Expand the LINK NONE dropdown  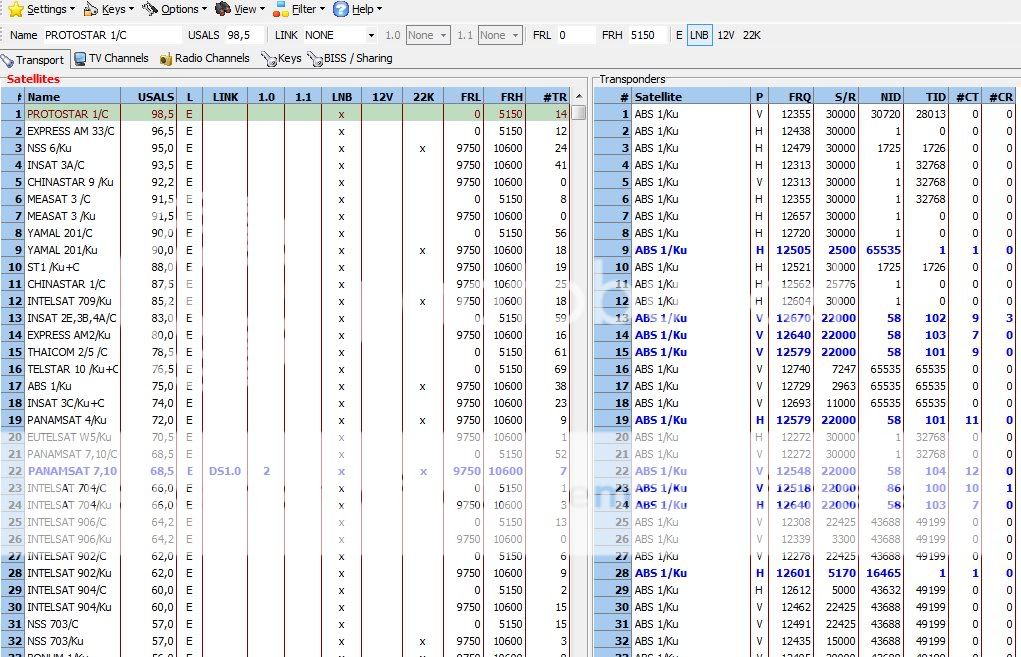tap(371, 35)
